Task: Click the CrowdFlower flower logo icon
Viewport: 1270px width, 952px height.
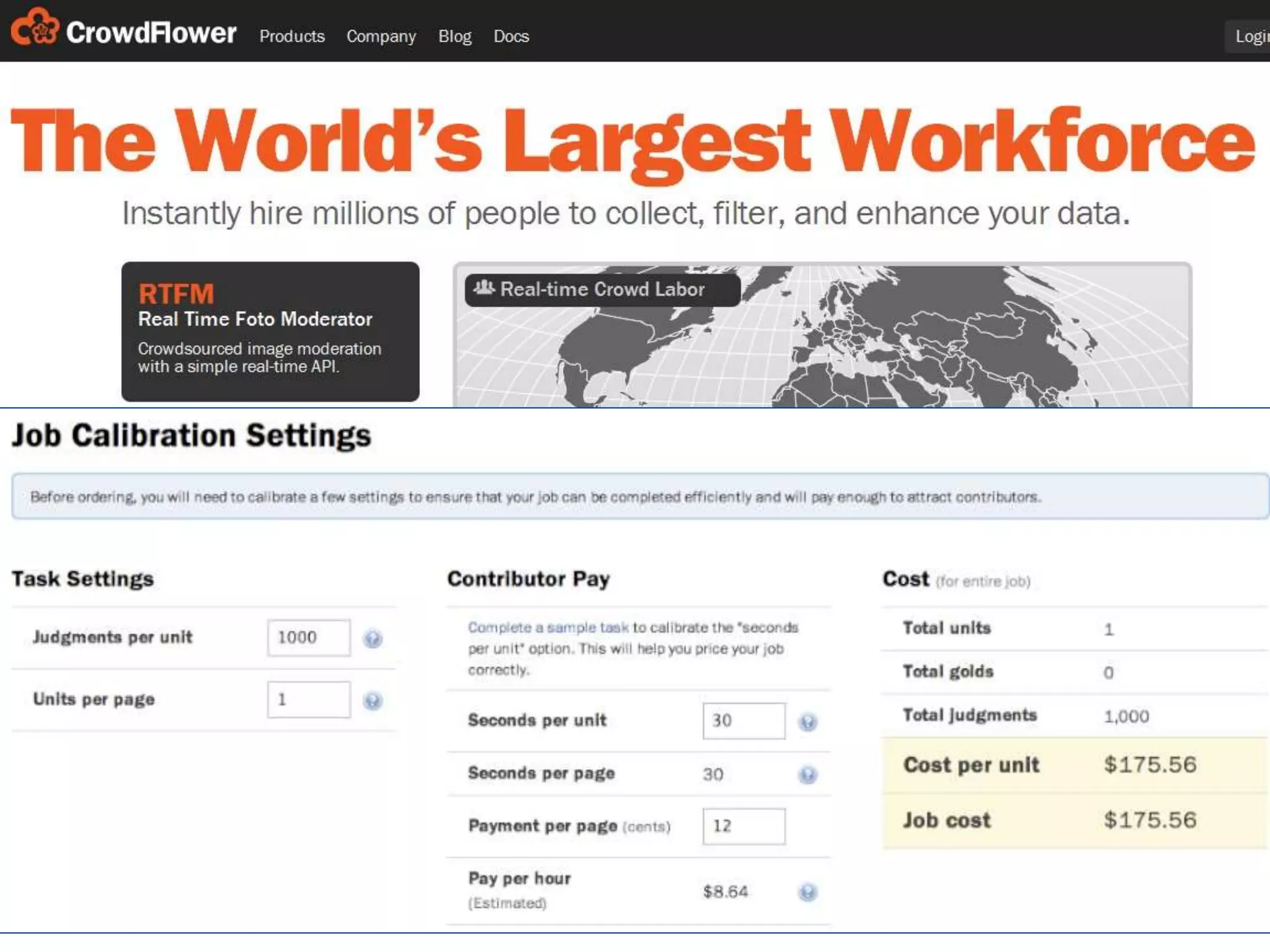Action: 35,27
